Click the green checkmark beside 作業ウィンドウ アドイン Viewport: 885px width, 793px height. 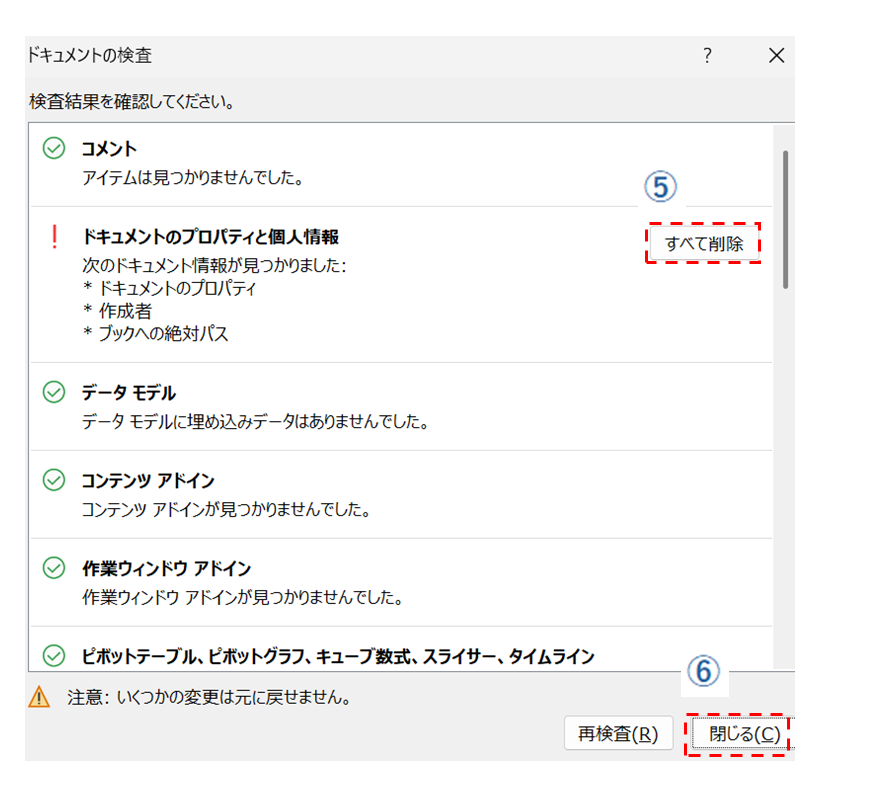click(54, 569)
